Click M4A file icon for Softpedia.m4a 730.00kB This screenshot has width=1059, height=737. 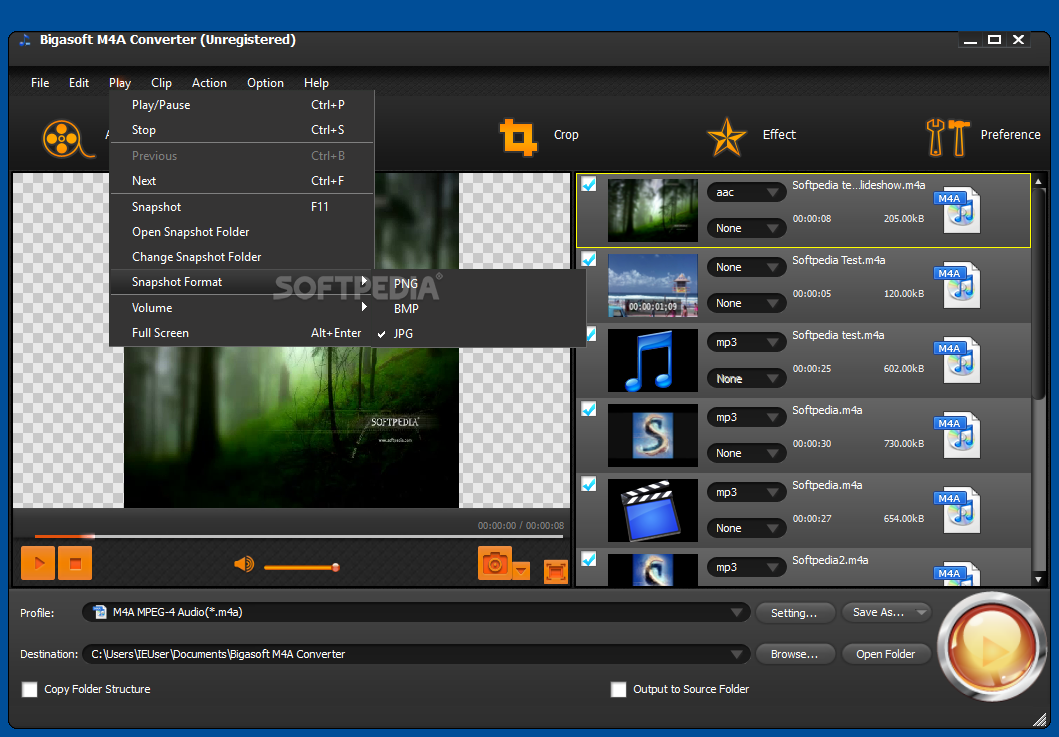coord(958,435)
